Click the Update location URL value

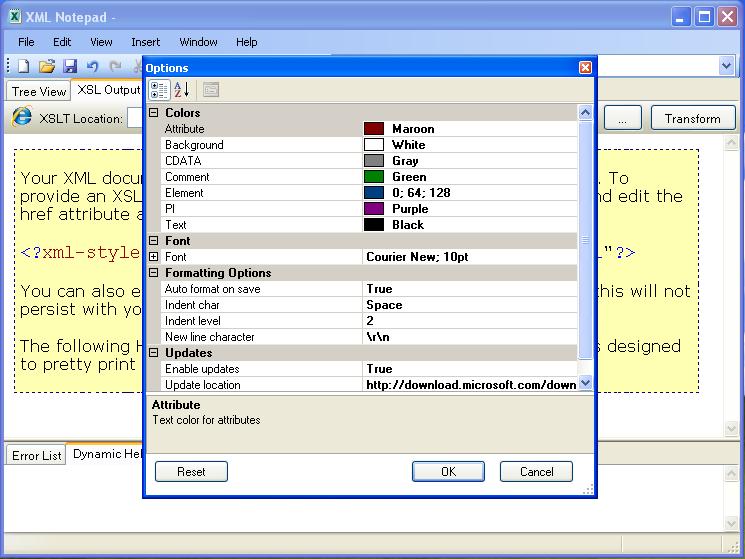(470, 385)
